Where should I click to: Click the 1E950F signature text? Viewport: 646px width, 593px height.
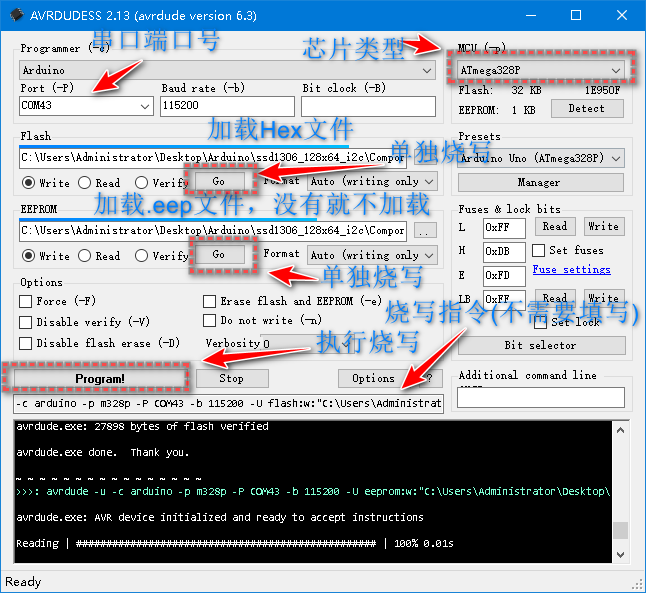[602, 91]
